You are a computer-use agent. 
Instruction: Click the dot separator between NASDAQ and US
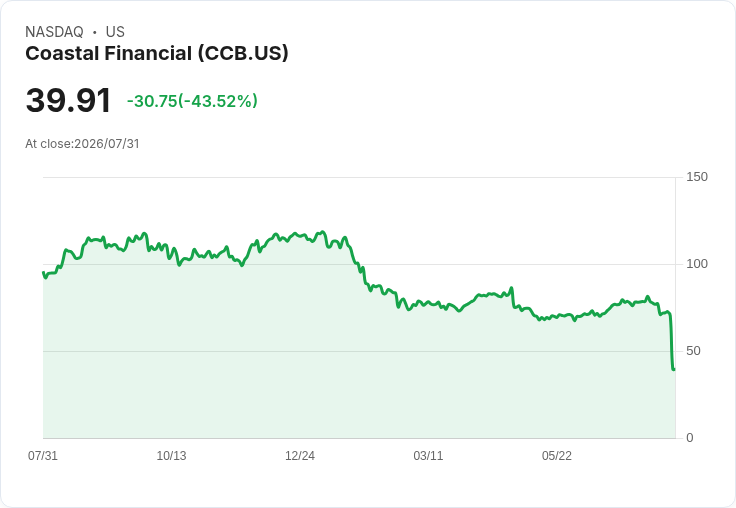[95, 32]
